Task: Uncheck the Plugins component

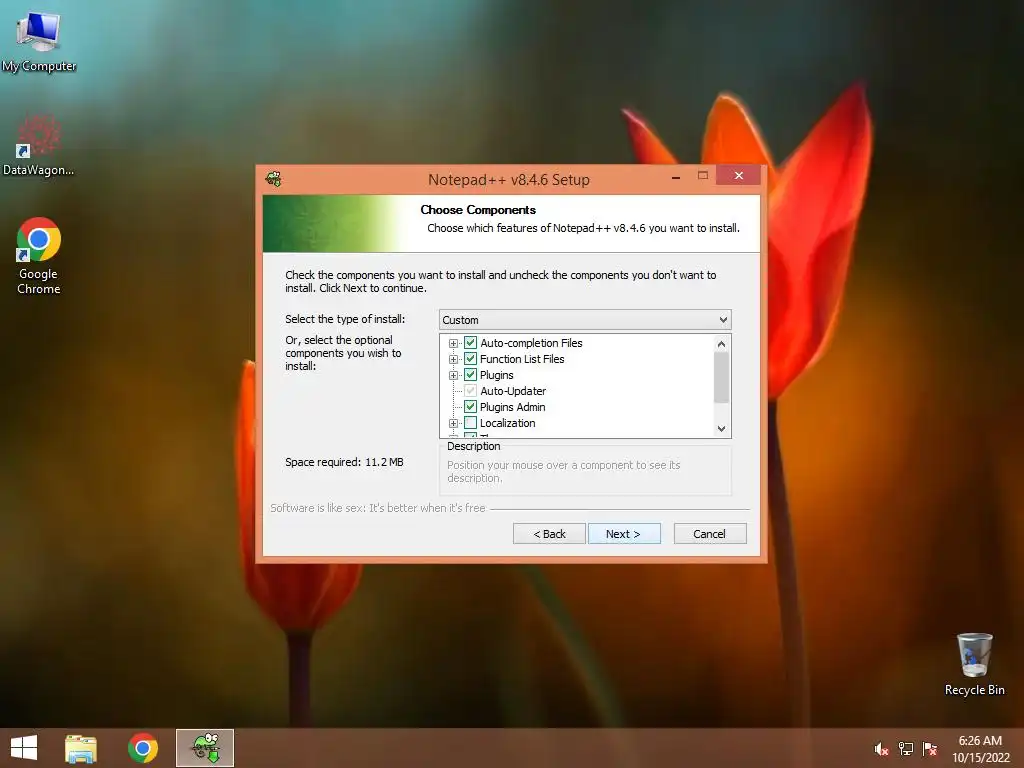Action: coord(470,375)
